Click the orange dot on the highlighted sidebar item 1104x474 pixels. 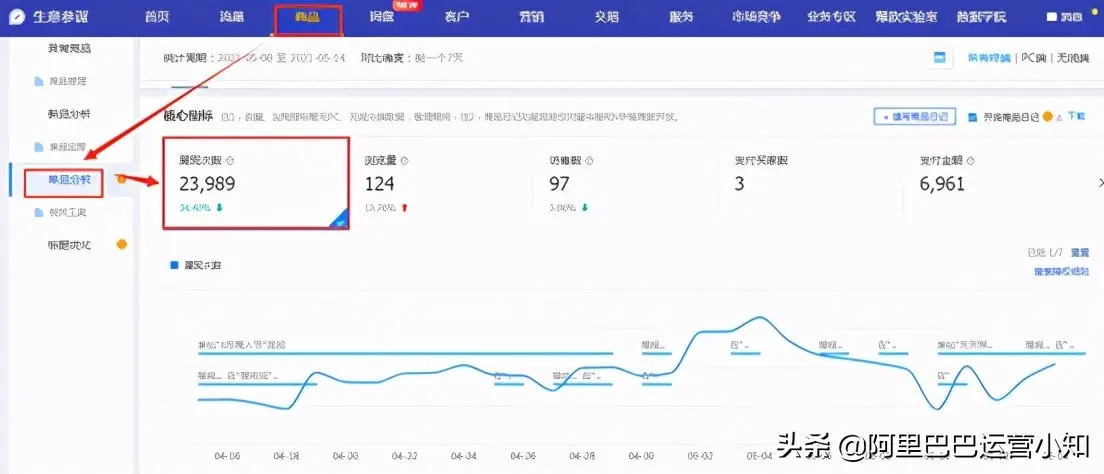[120, 179]
